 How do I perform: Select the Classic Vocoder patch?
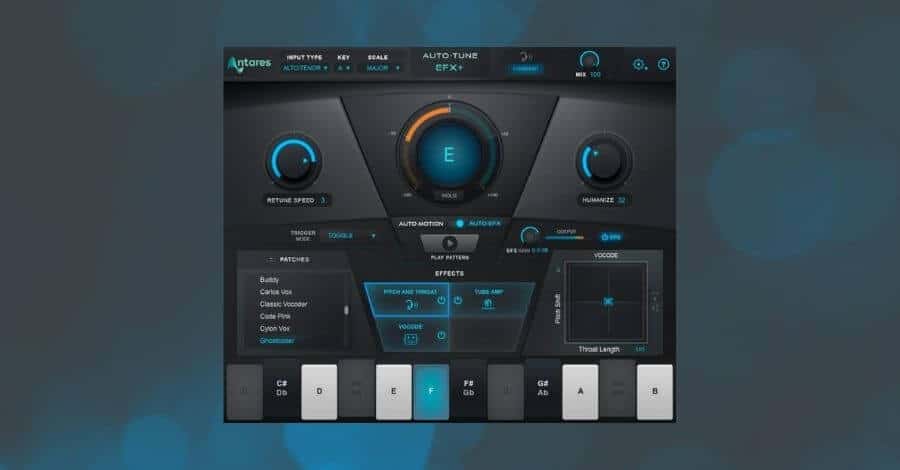pyautogui.click(x=284, y=304)
